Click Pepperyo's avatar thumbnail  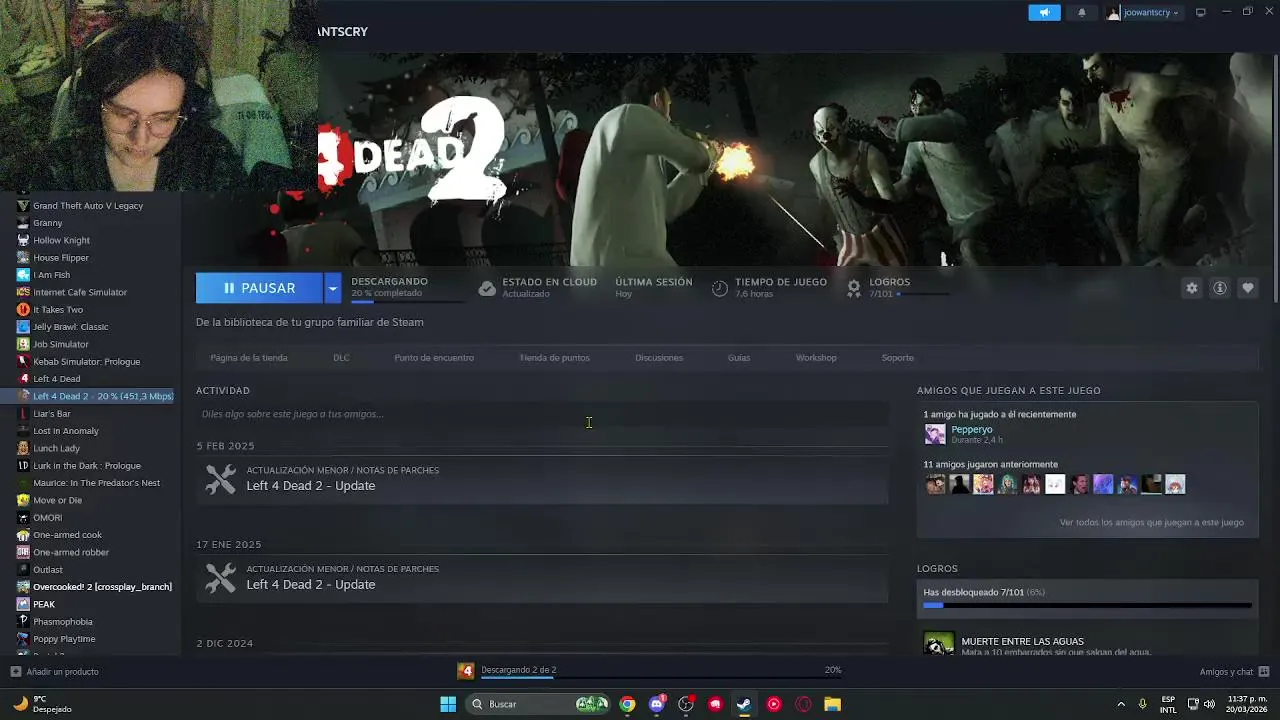click(935, 434)
